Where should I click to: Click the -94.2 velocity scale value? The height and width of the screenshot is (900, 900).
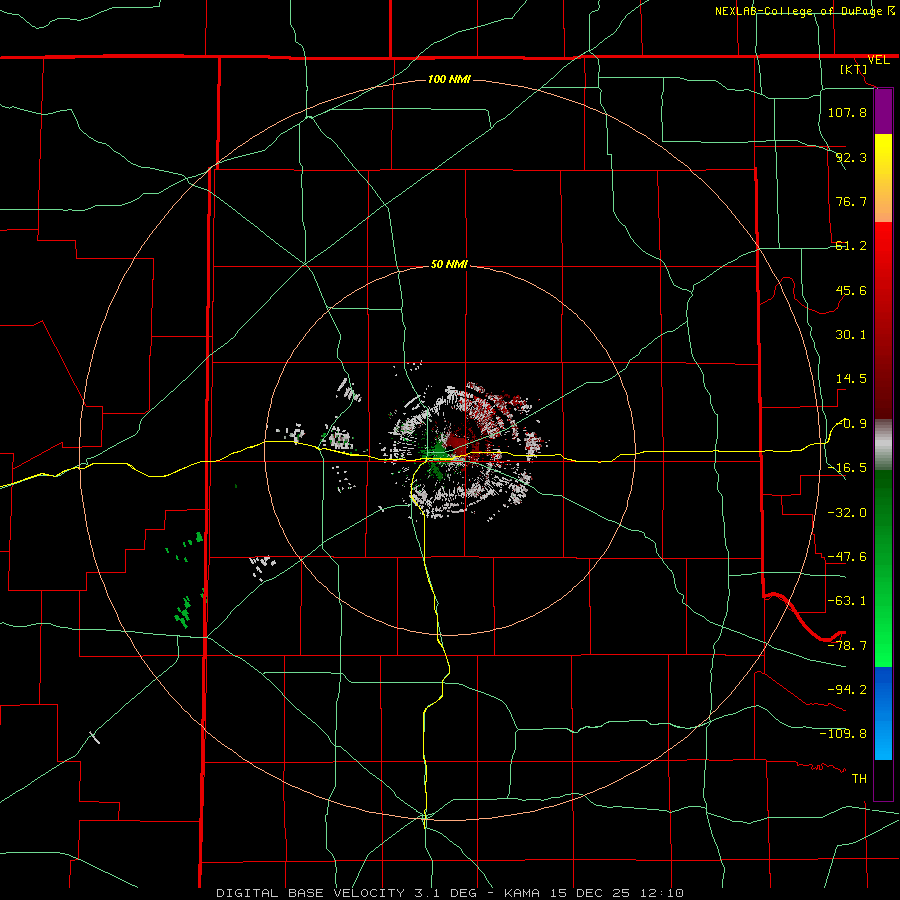click(847, 689)
